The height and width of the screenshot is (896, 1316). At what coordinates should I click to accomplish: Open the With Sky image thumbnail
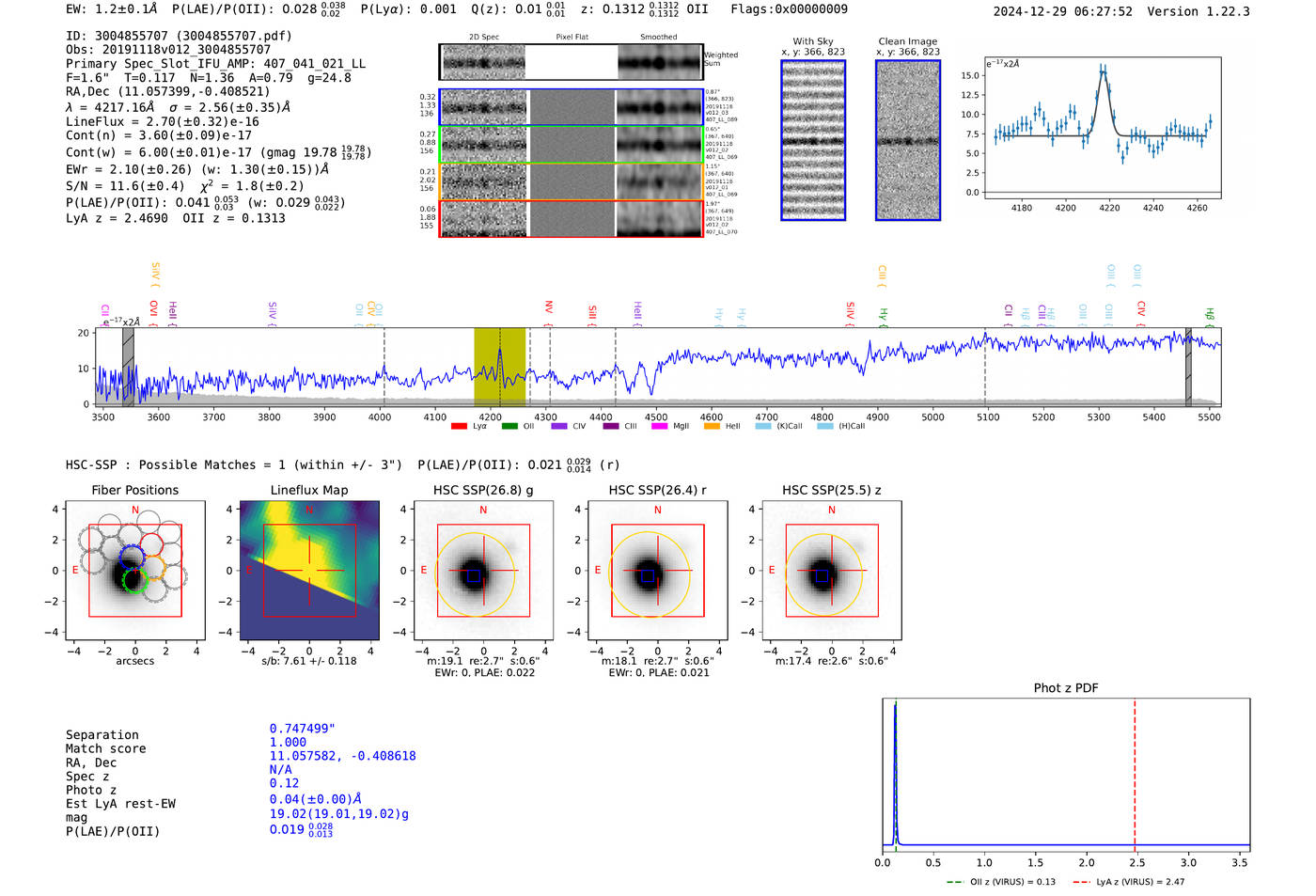pyautogui.click(x=813, y=140)
